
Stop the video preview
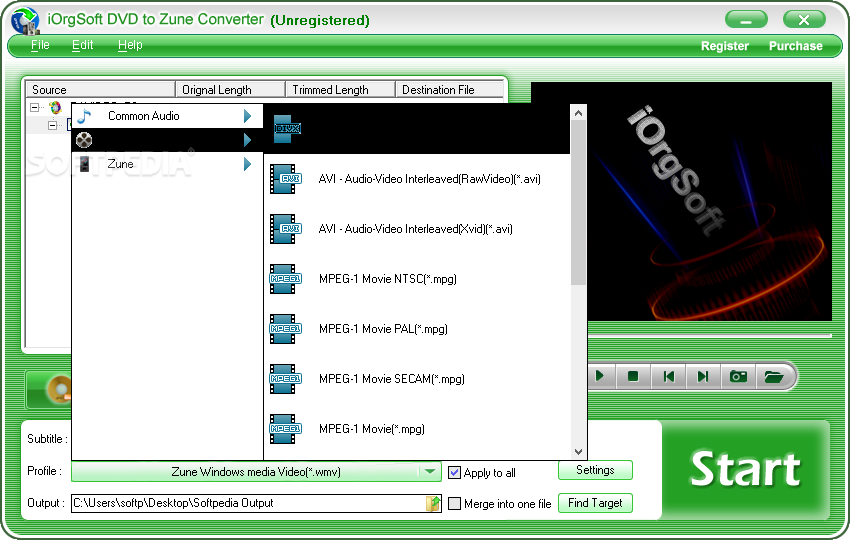pyautogui.click(x=633, y=376)
